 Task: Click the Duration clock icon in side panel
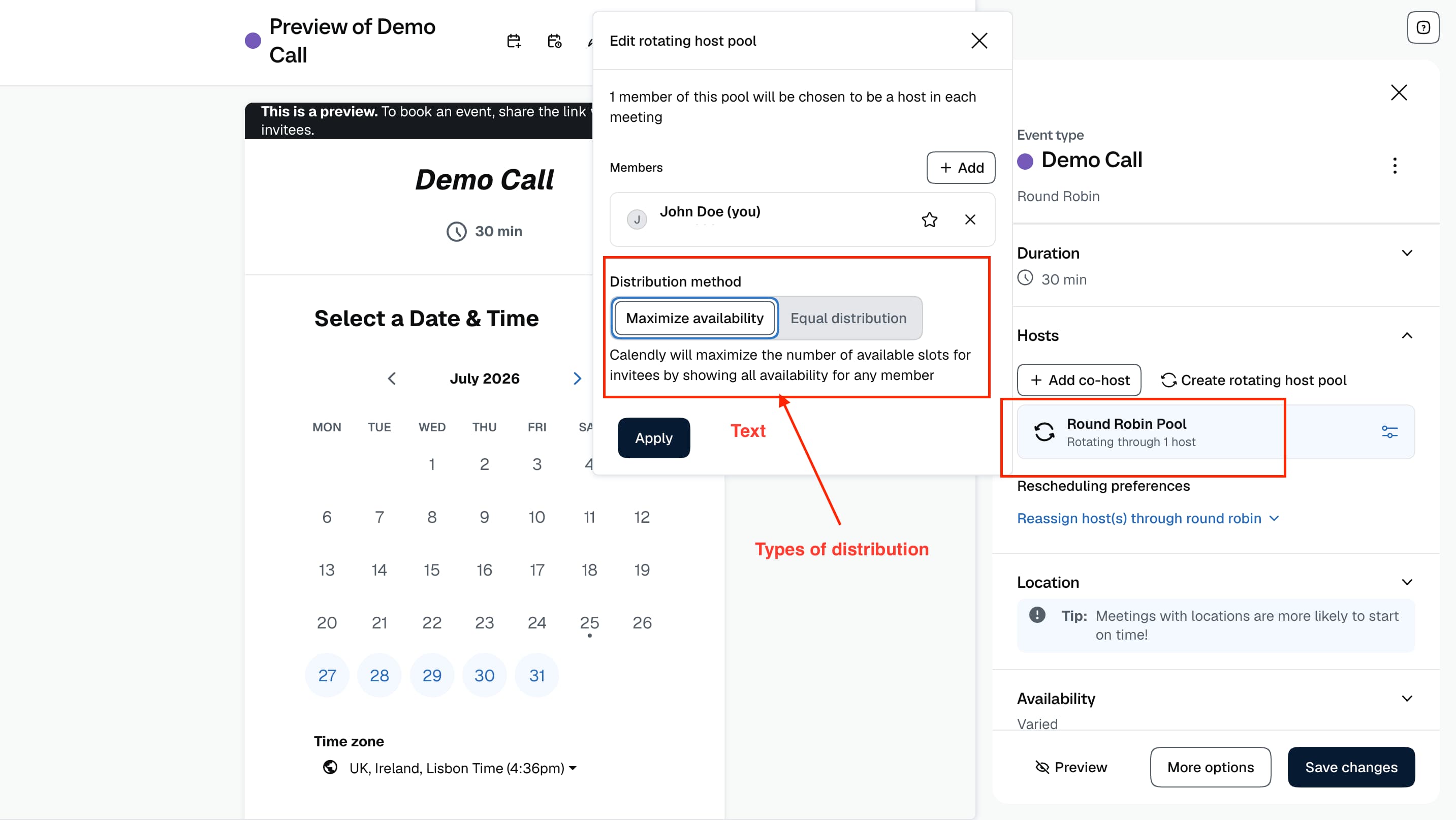[1025, 278]
